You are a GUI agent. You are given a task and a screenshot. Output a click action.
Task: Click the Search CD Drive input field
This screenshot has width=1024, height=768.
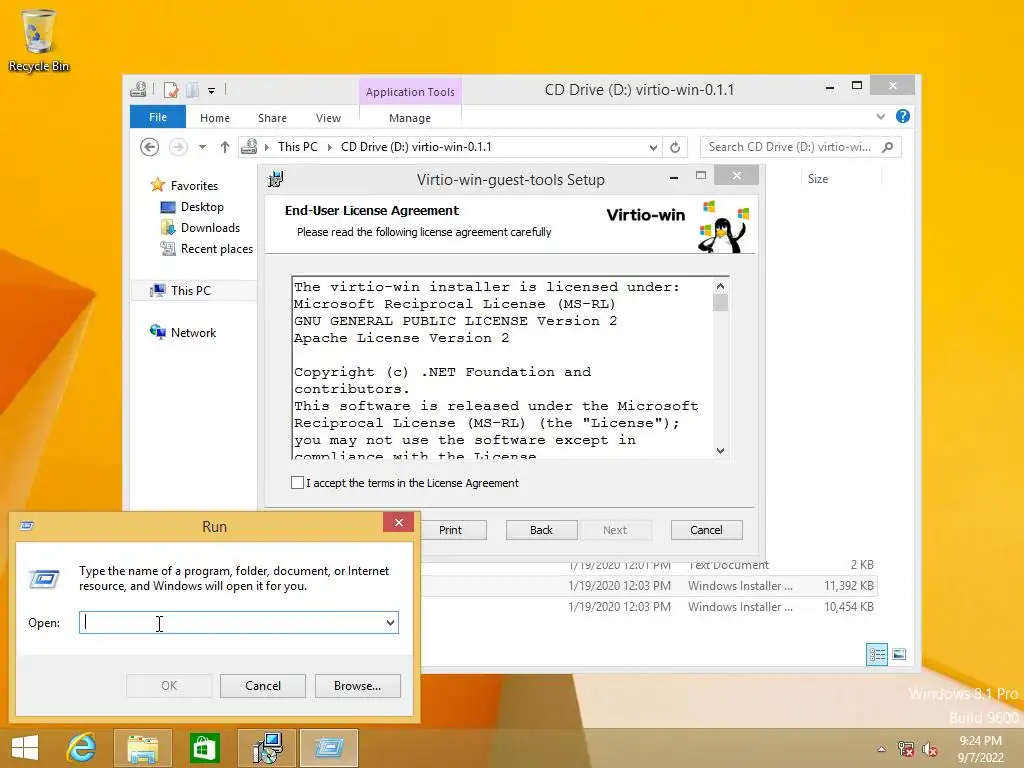[789, 147]
